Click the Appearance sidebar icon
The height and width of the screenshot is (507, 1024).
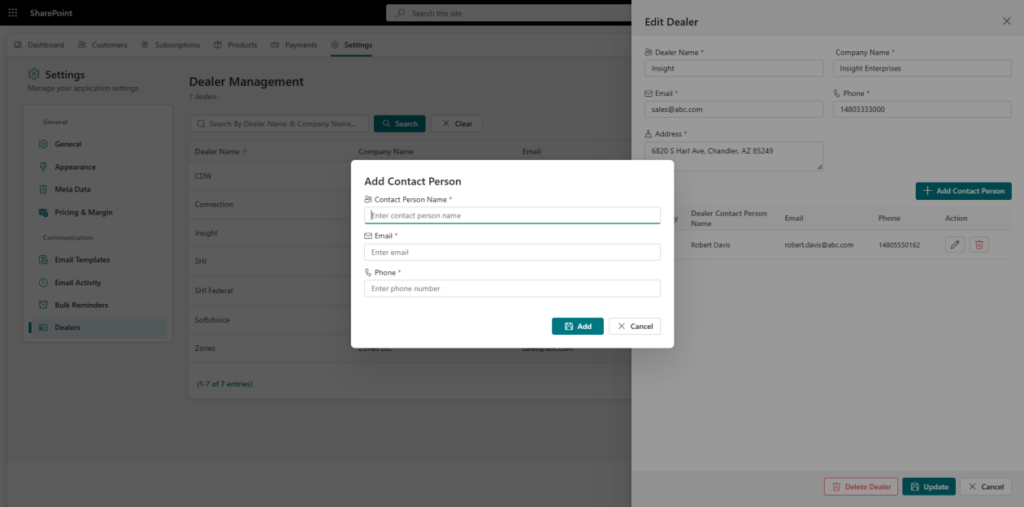[43, 167]
